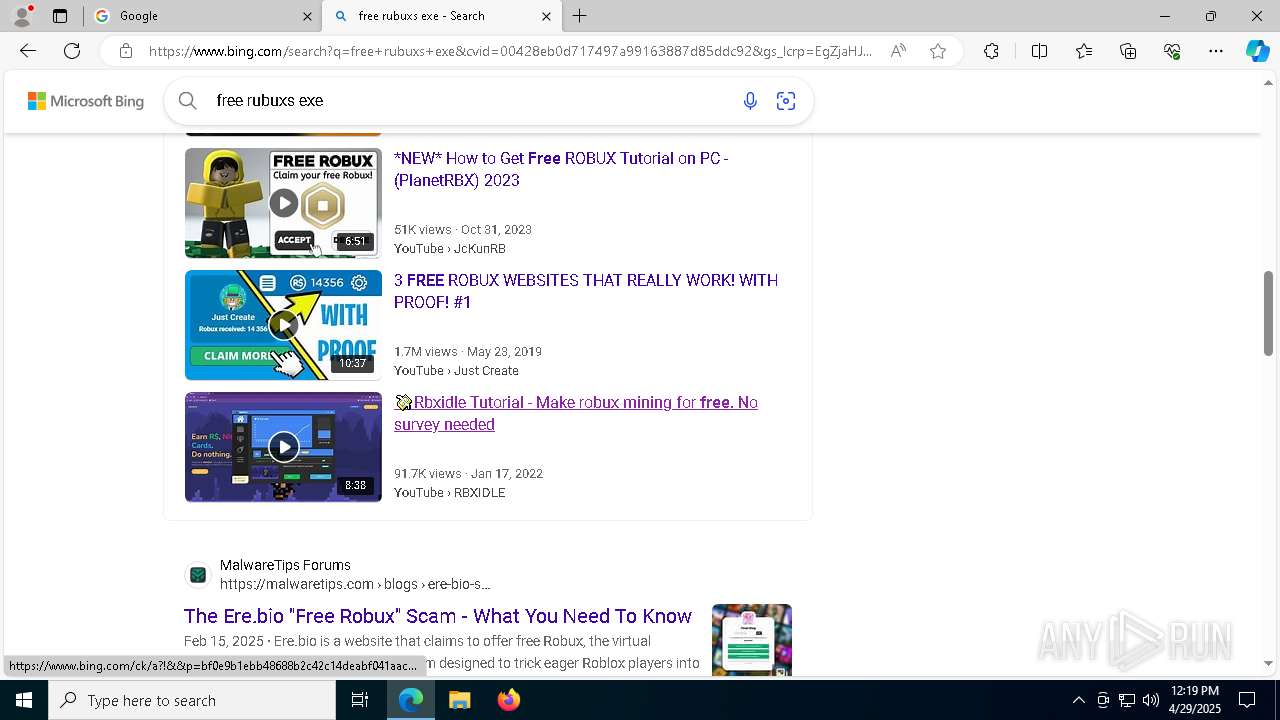Open the Windows Start menu

pyautogui.click(x=24, y=700)
